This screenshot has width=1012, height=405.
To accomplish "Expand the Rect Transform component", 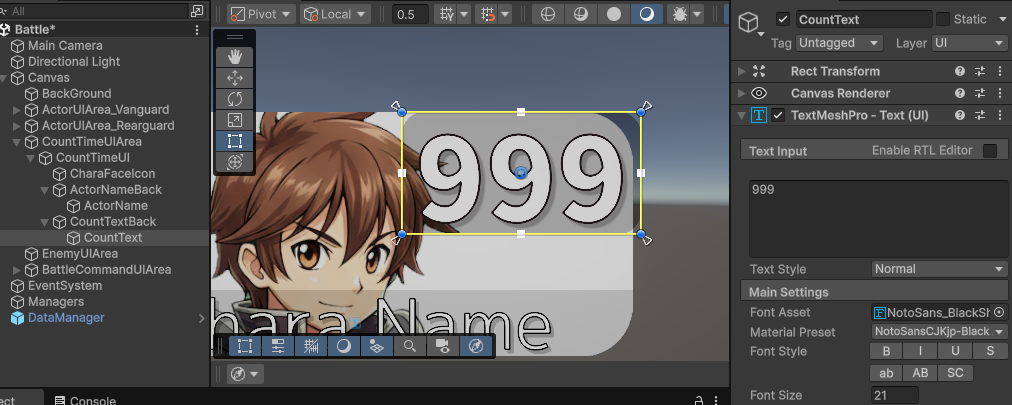I will tap(741, 71).
